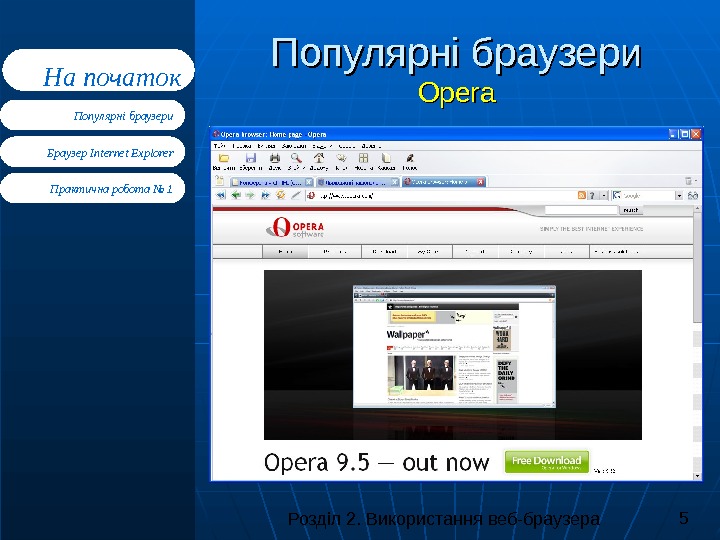The width and height of the screenshot is (720, 540).
Task: Select the active Opera home page tab
Action: click(x=444, y=182)
